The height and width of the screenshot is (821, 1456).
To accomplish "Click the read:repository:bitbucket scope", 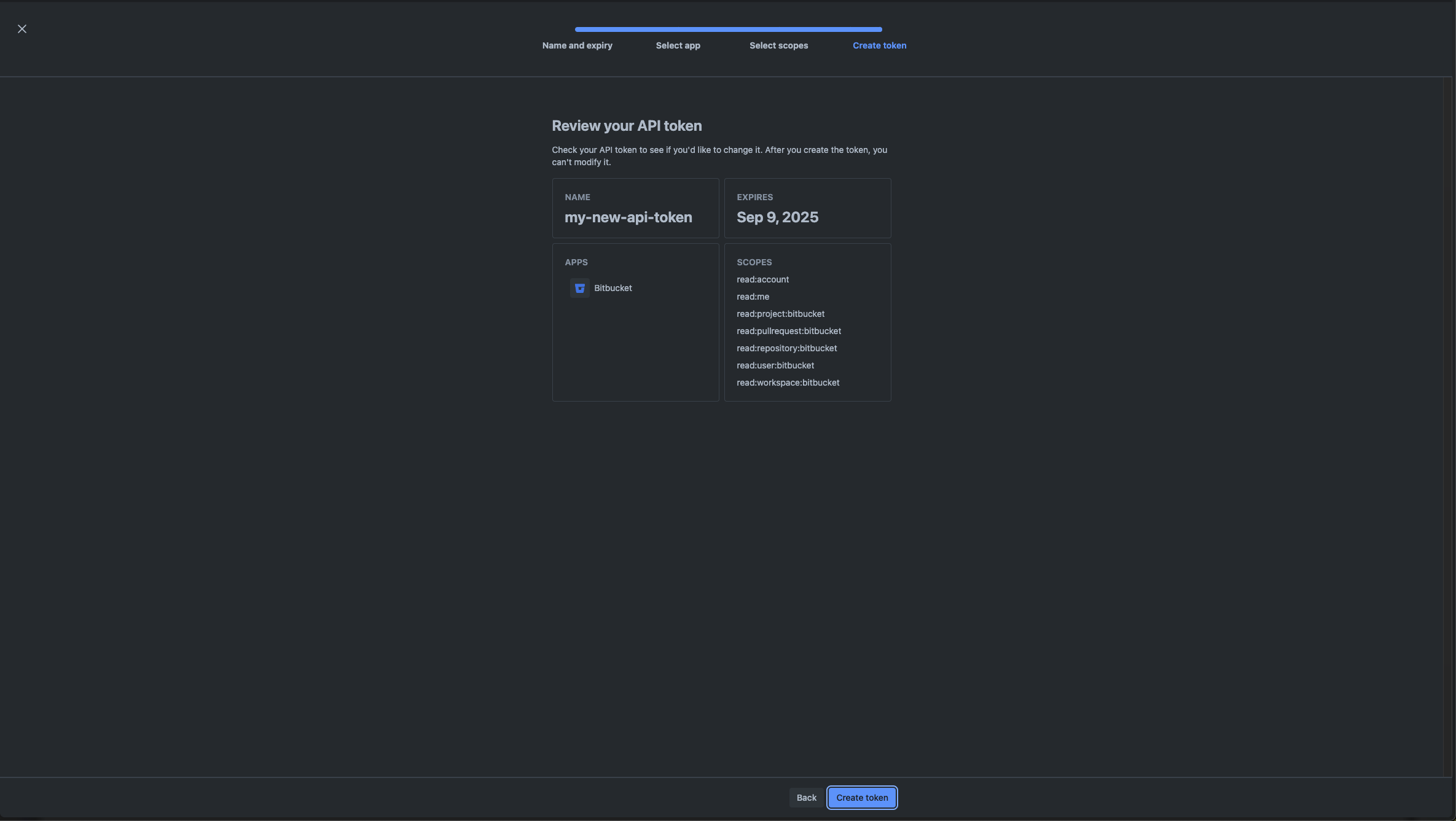I will click(786, 348).
